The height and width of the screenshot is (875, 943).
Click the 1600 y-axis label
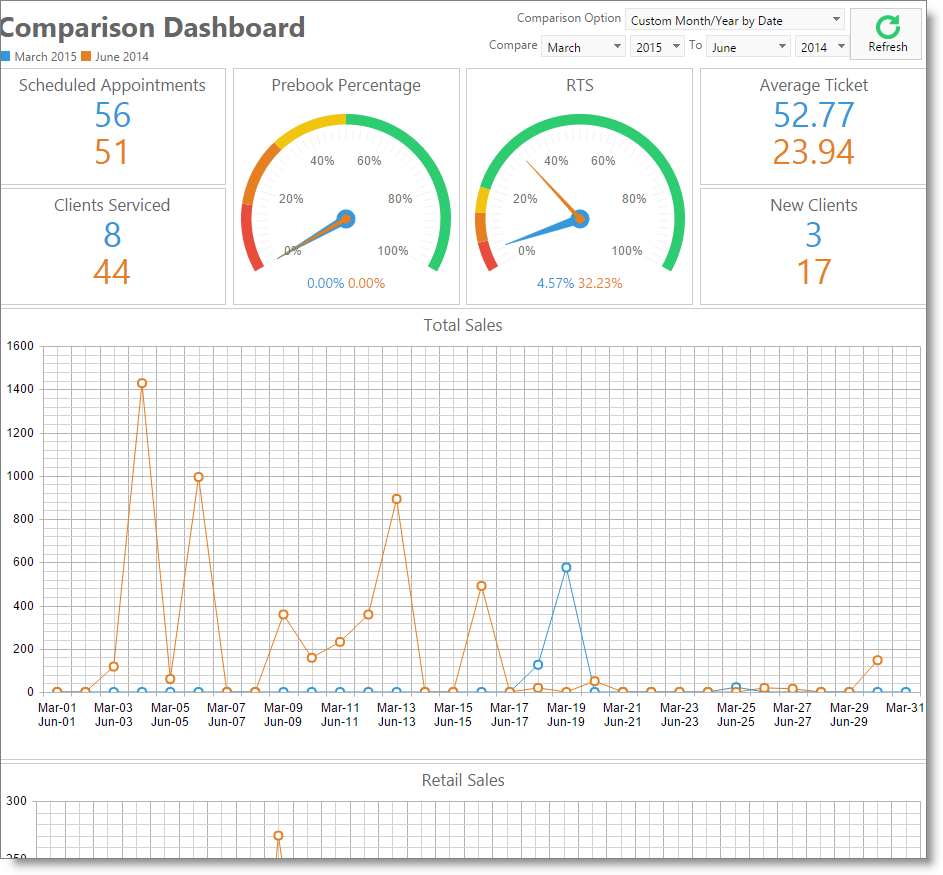[x=20, y=346]
